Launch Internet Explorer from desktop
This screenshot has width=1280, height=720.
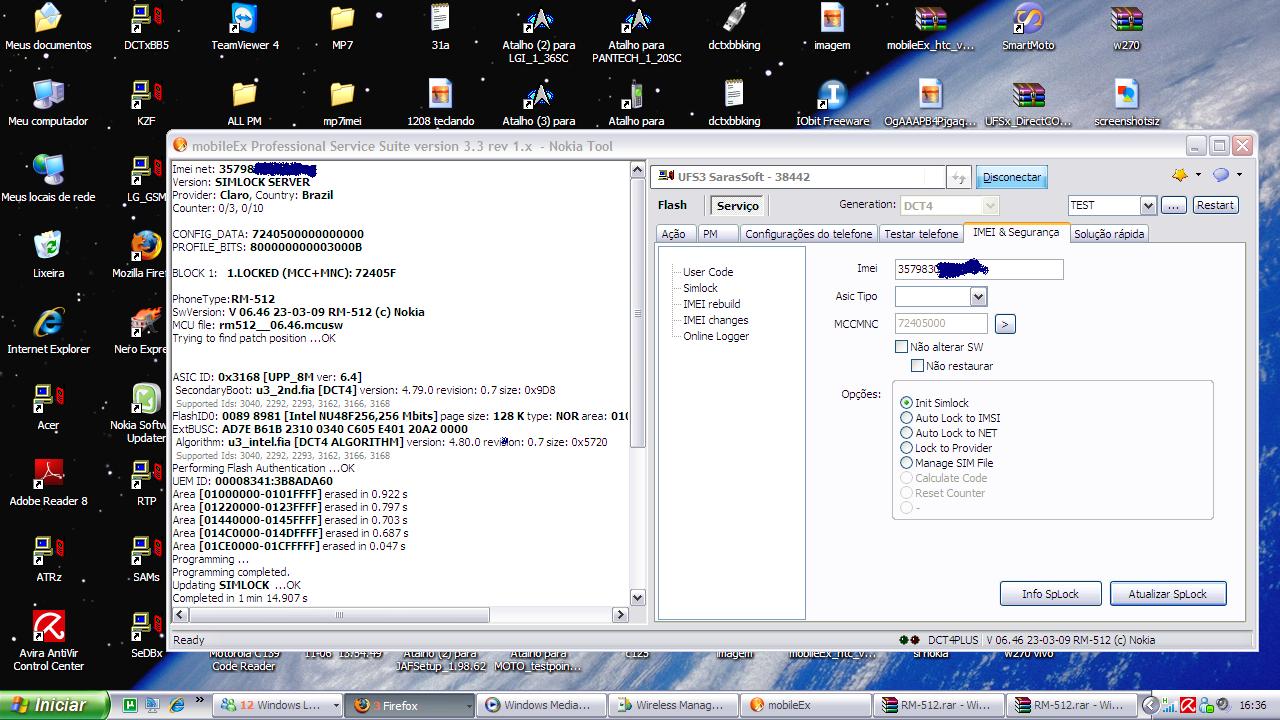(48, 331)
